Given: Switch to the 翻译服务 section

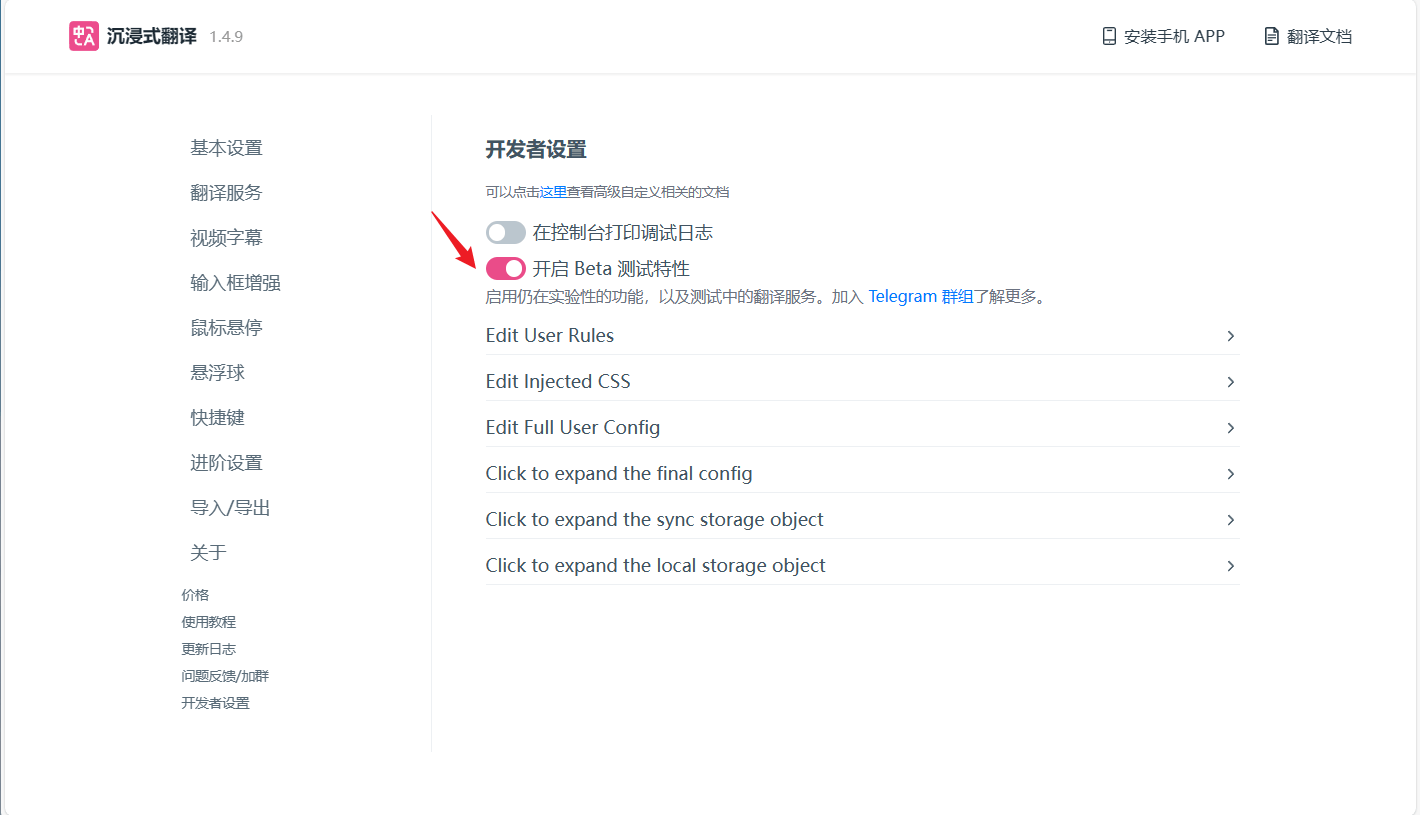Looking at the screenshot, I should point(226,192).
